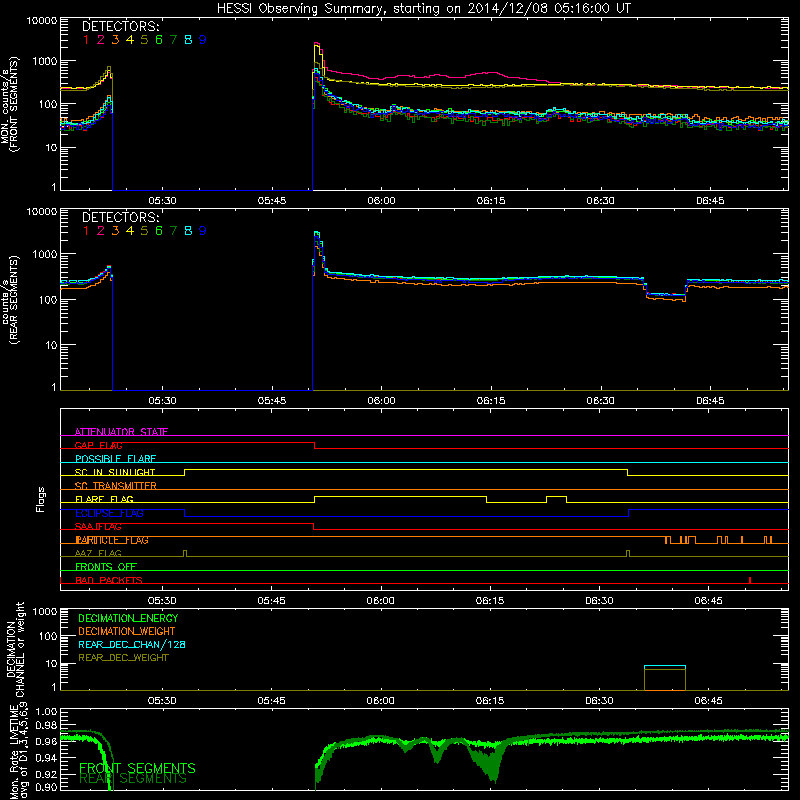Click the POSSIBLE_FLARE flag label
This screenshot has width=800, height=800.
(x=115, y=459)
